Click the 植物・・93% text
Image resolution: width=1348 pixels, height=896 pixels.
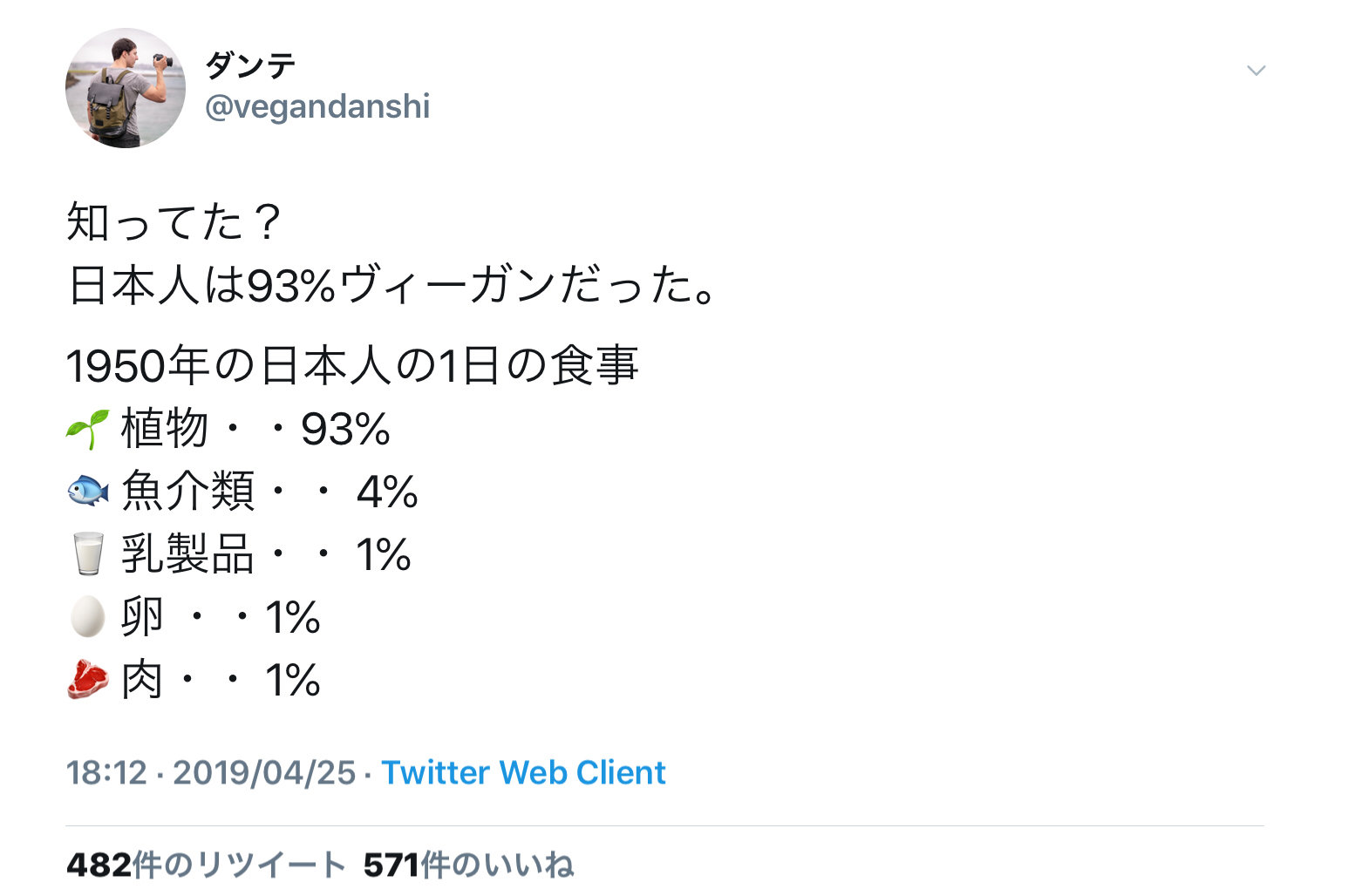[255, 429]
